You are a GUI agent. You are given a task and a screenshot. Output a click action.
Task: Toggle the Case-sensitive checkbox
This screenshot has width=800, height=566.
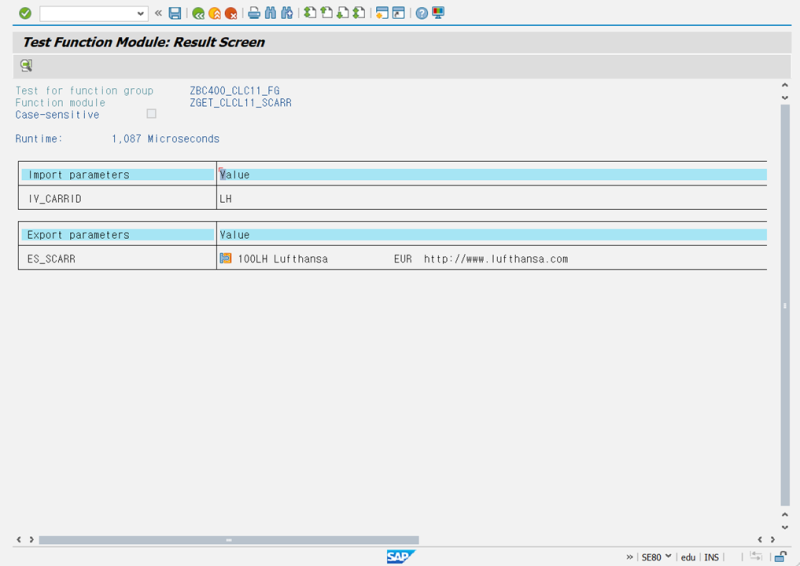152,114
